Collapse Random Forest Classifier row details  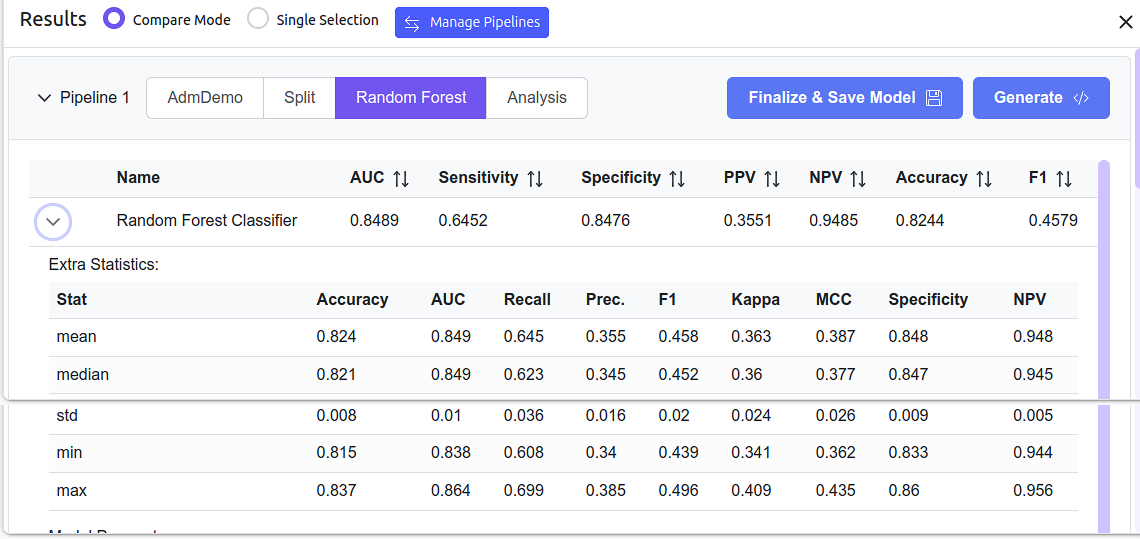[53, 221]
